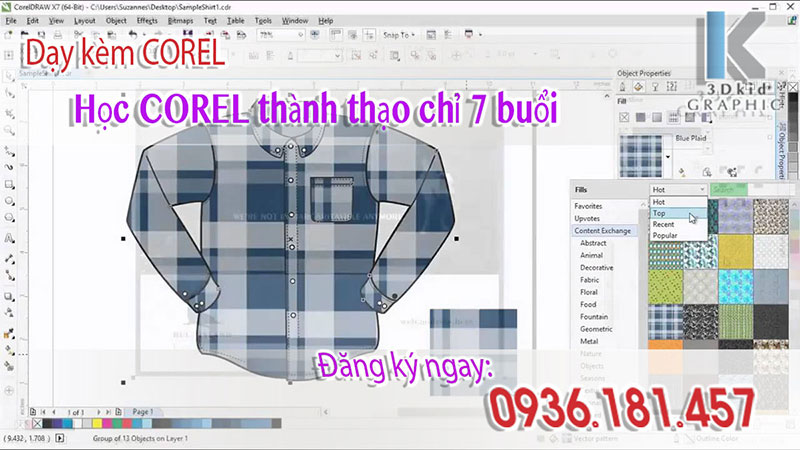Switch to Transparency section in Object Properties
This screenshot has width=800, height=450.
(656, 87)
